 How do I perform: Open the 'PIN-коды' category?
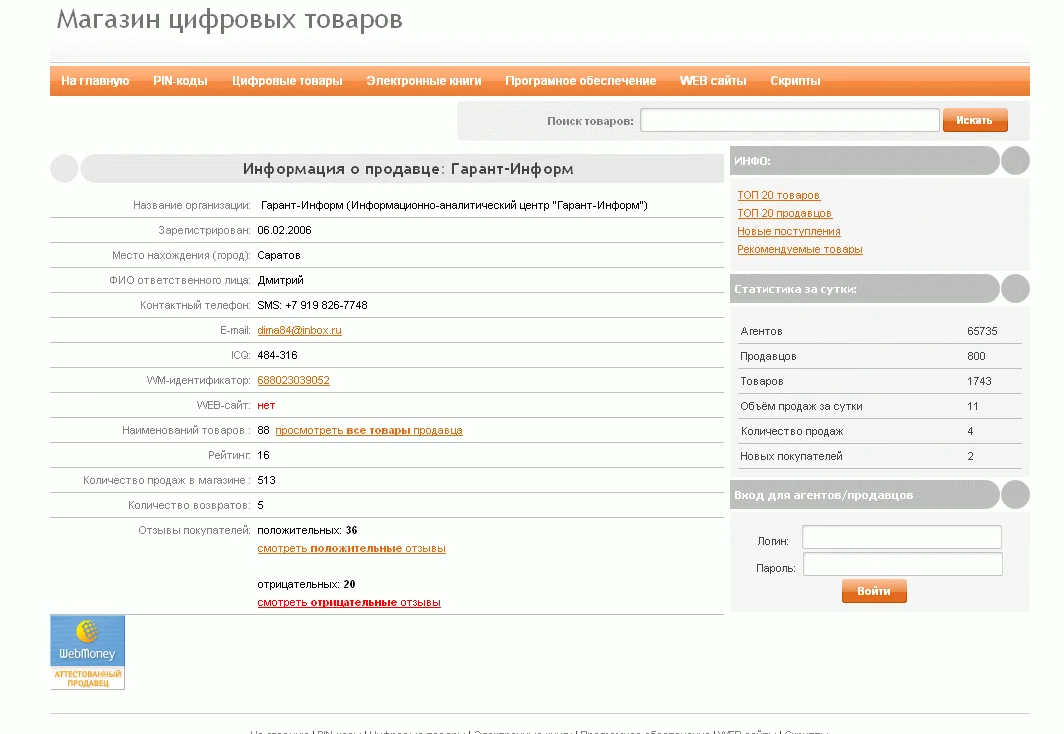pos(180,81)
